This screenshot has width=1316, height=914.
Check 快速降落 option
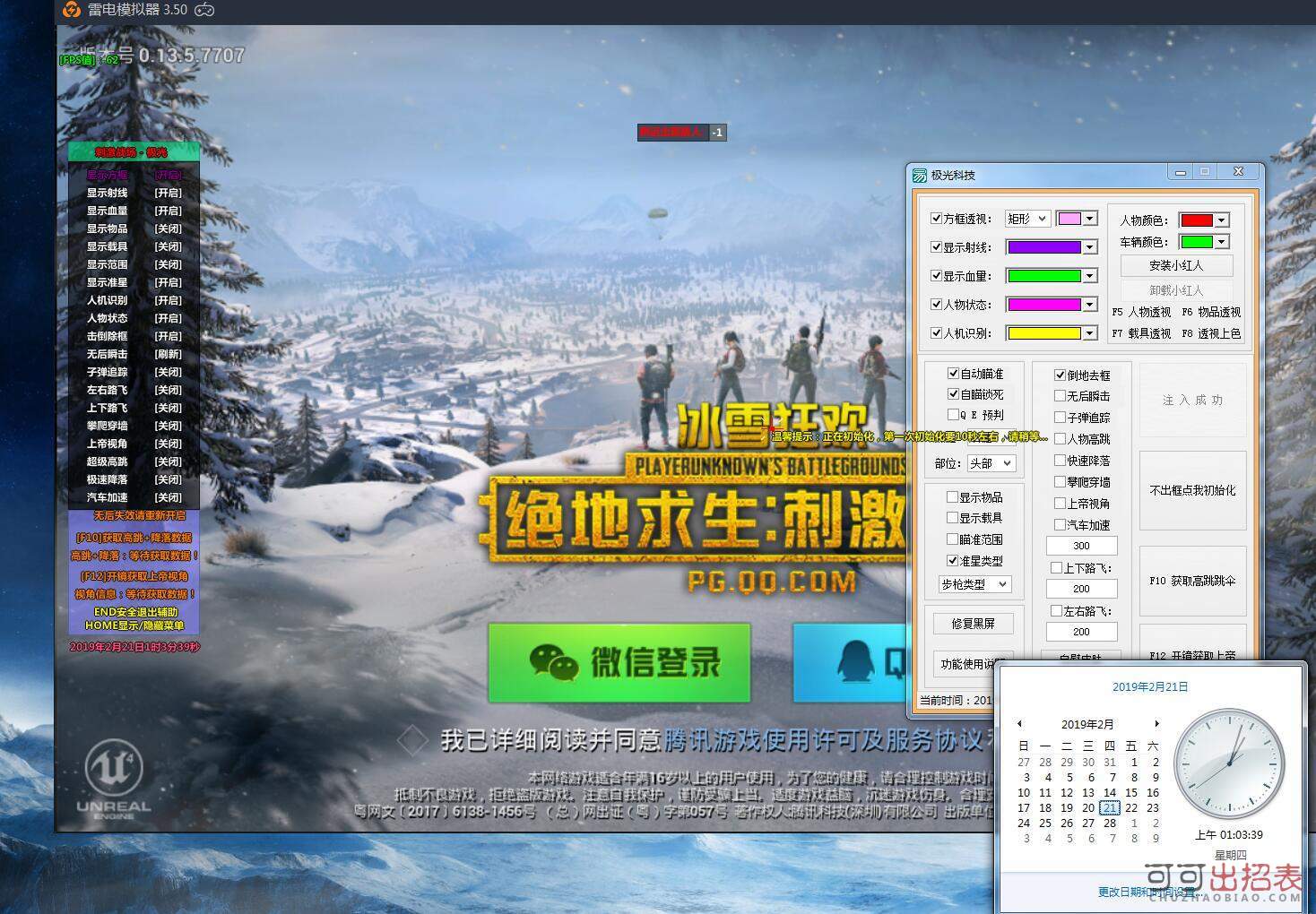(x=1061, y=460)
